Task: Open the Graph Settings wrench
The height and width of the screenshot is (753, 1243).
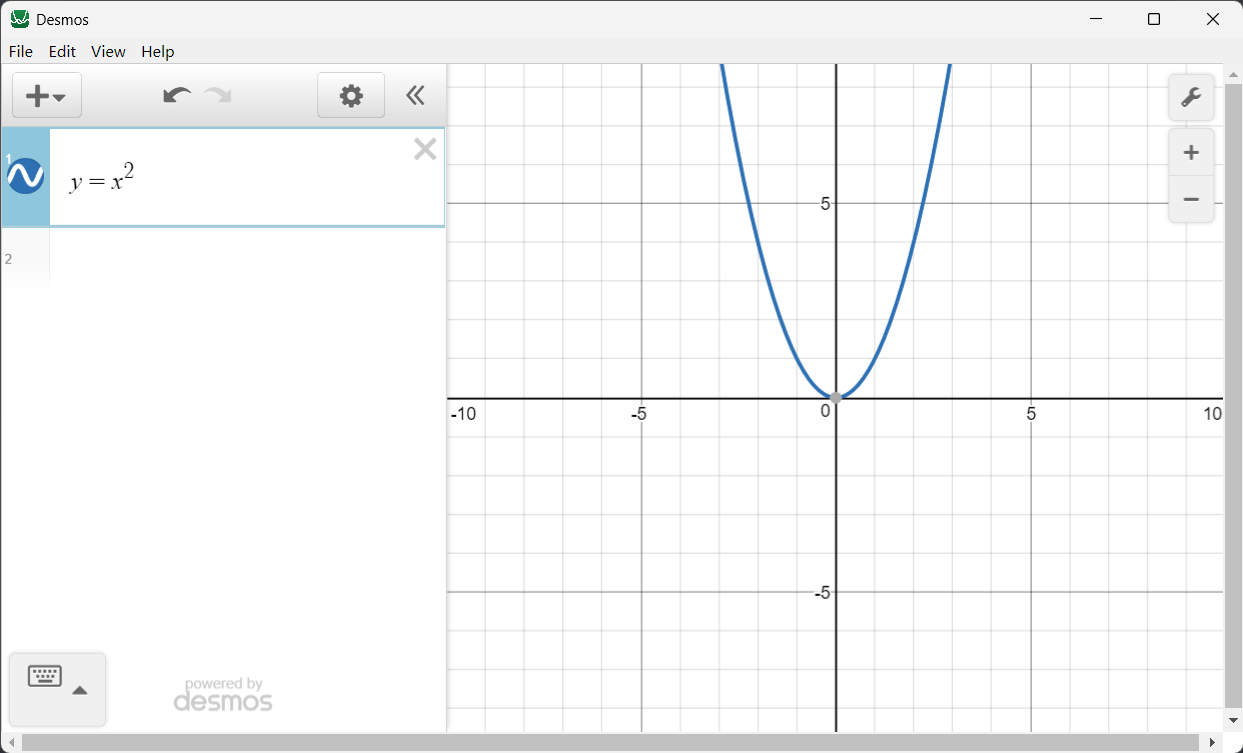Action: pyautogui.click(x=1191, y=97)
